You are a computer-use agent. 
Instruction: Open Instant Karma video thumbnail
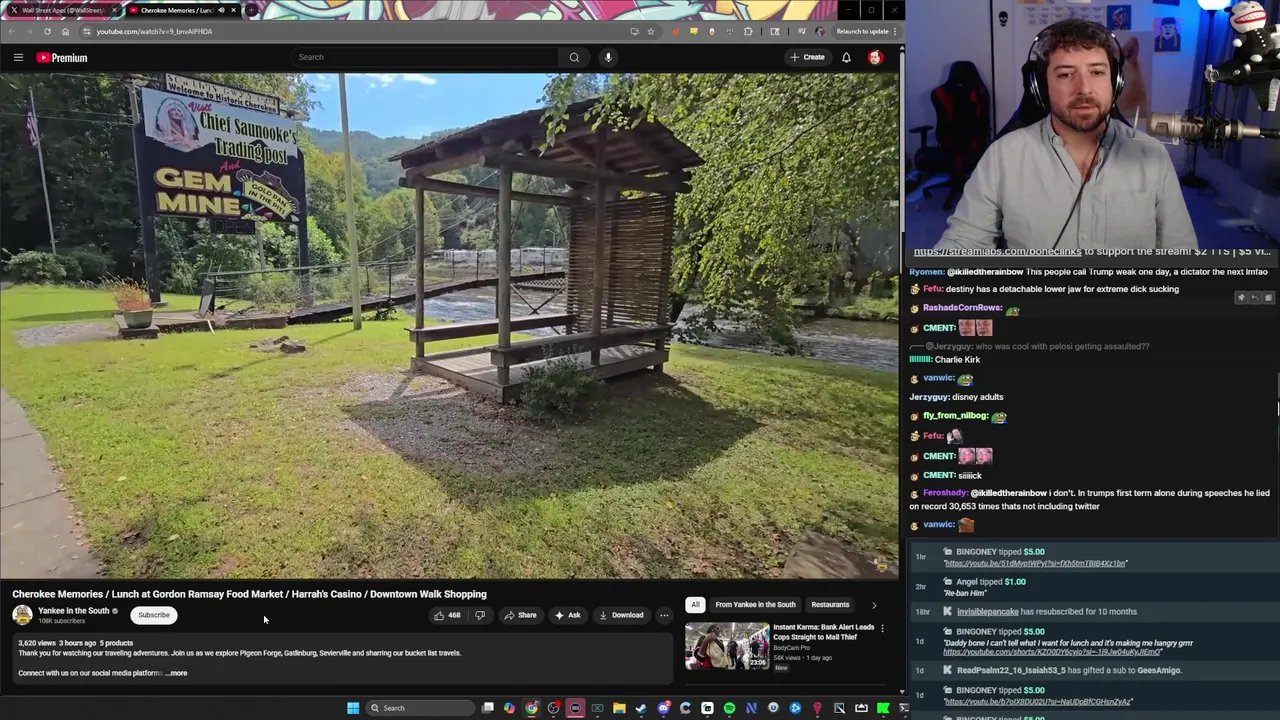point(727,646)
